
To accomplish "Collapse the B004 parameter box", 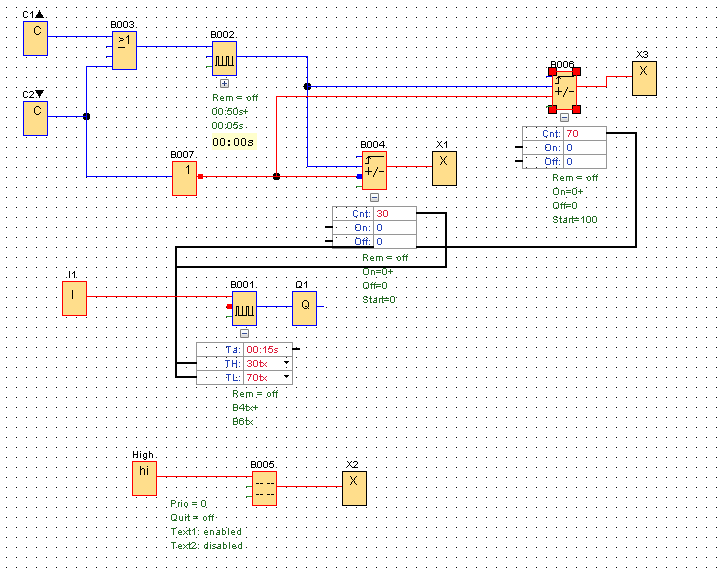I will (x=374, y=197).
